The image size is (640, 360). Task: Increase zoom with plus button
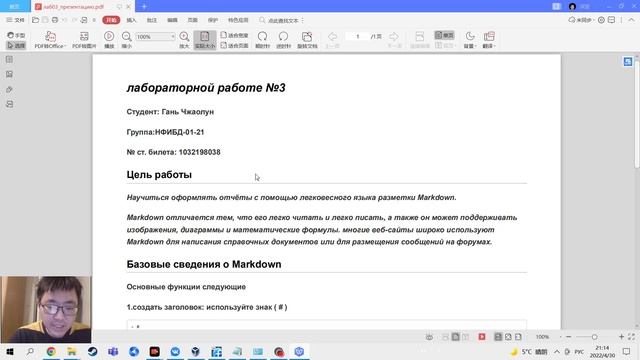coord(621,337)
